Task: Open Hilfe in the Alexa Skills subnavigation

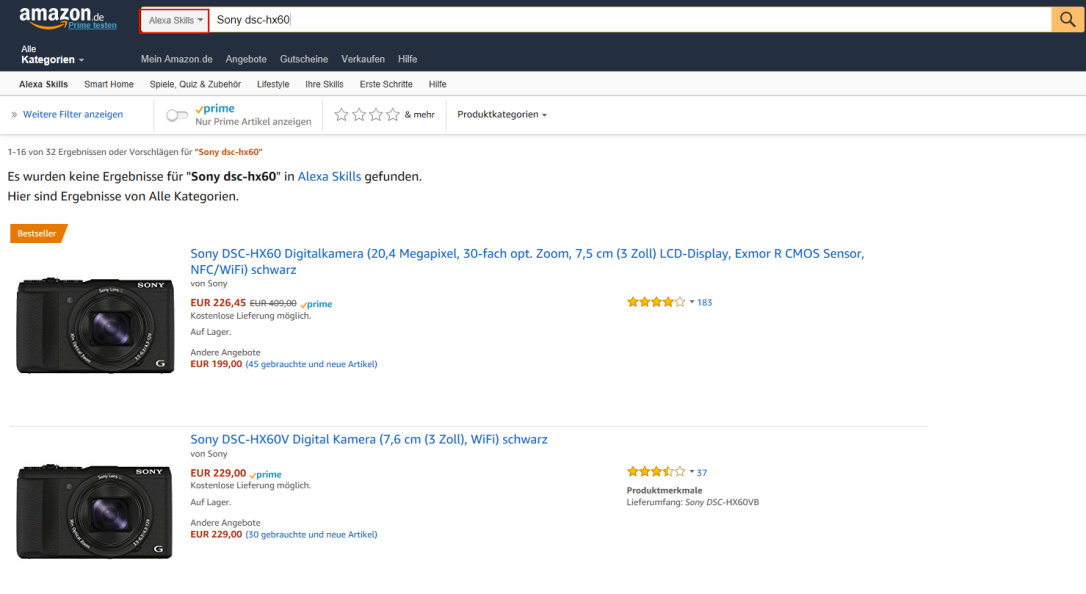Action: [x=438, y=84]
